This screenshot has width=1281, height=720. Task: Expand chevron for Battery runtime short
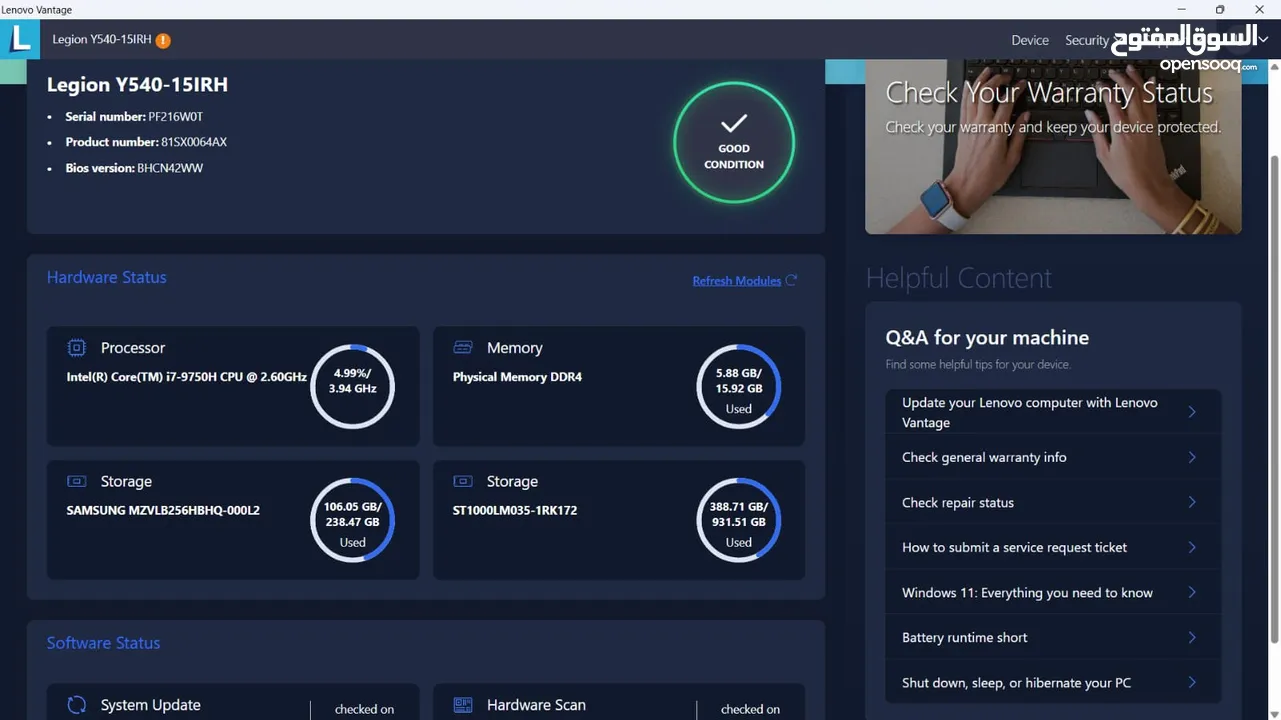(x=1191, y=637)
